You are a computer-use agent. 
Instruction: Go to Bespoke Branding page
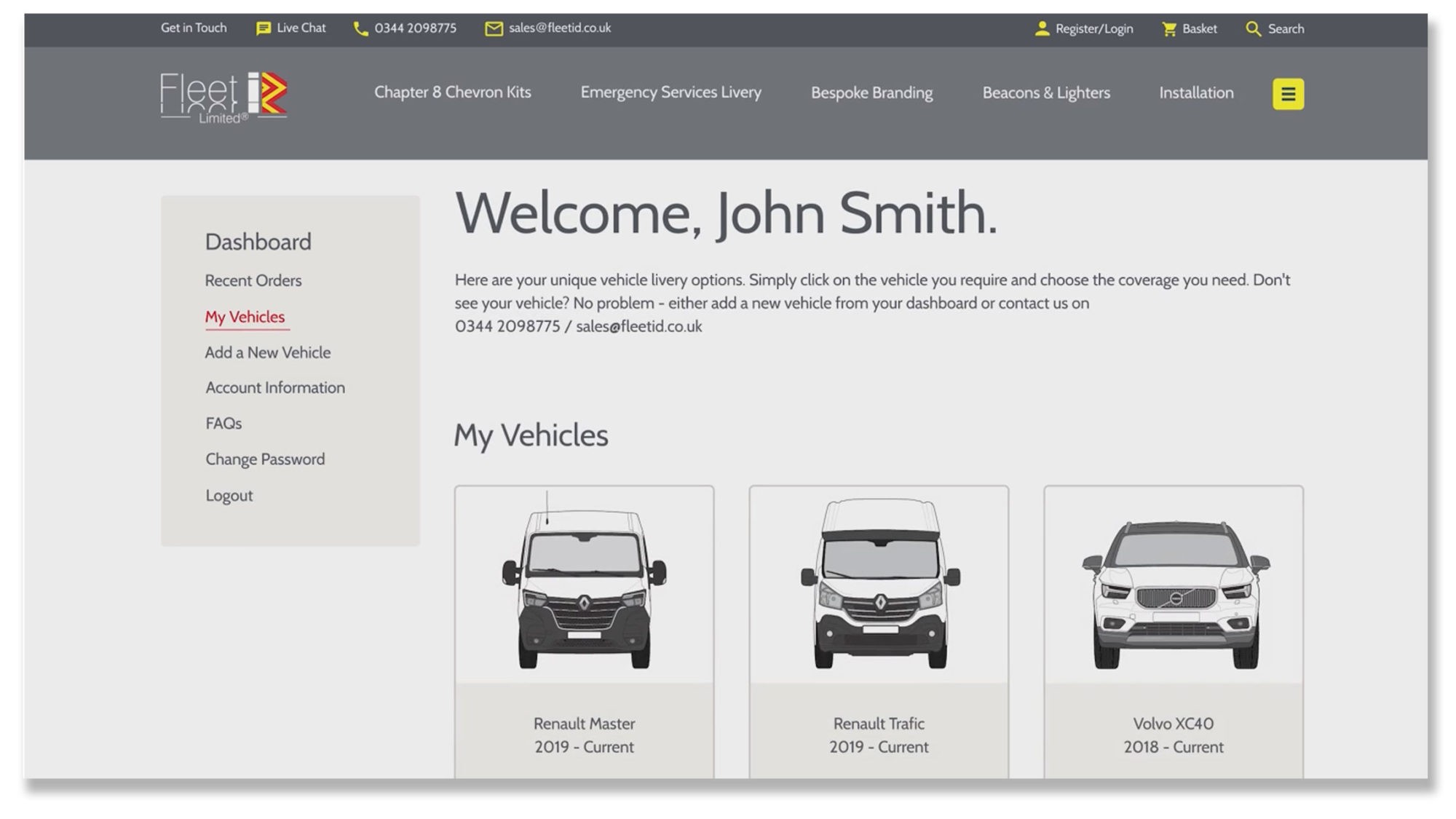[871, 92]
